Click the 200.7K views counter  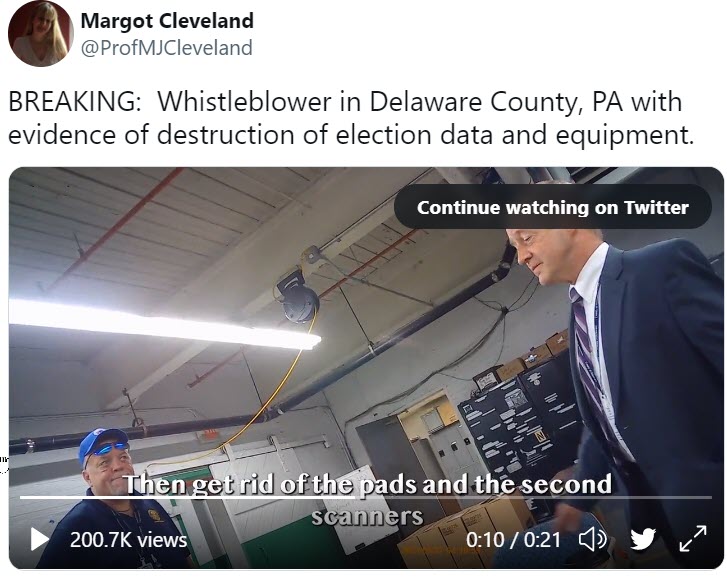point(128,540)
